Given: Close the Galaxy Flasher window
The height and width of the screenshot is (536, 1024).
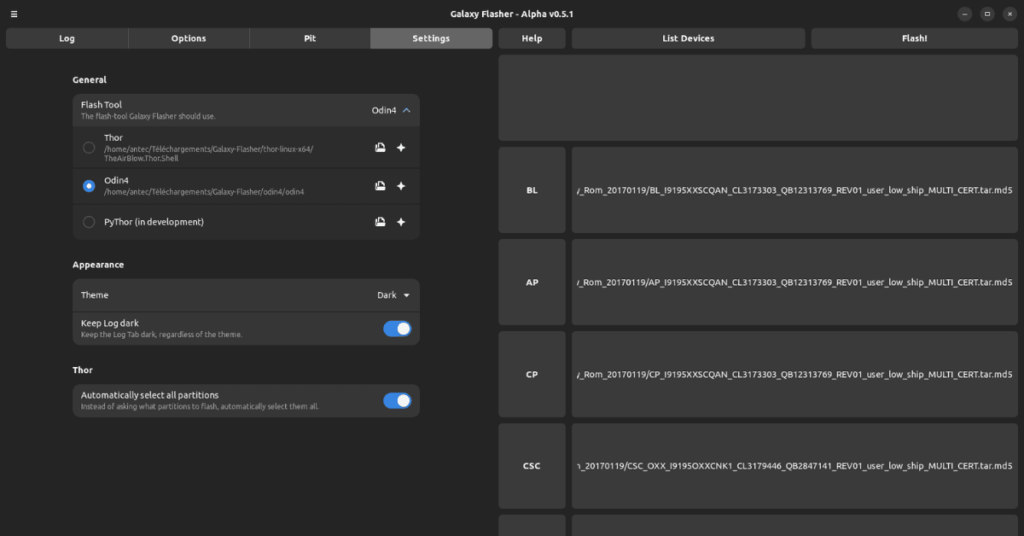Looking at the screenshot, I should (1010, 14).
